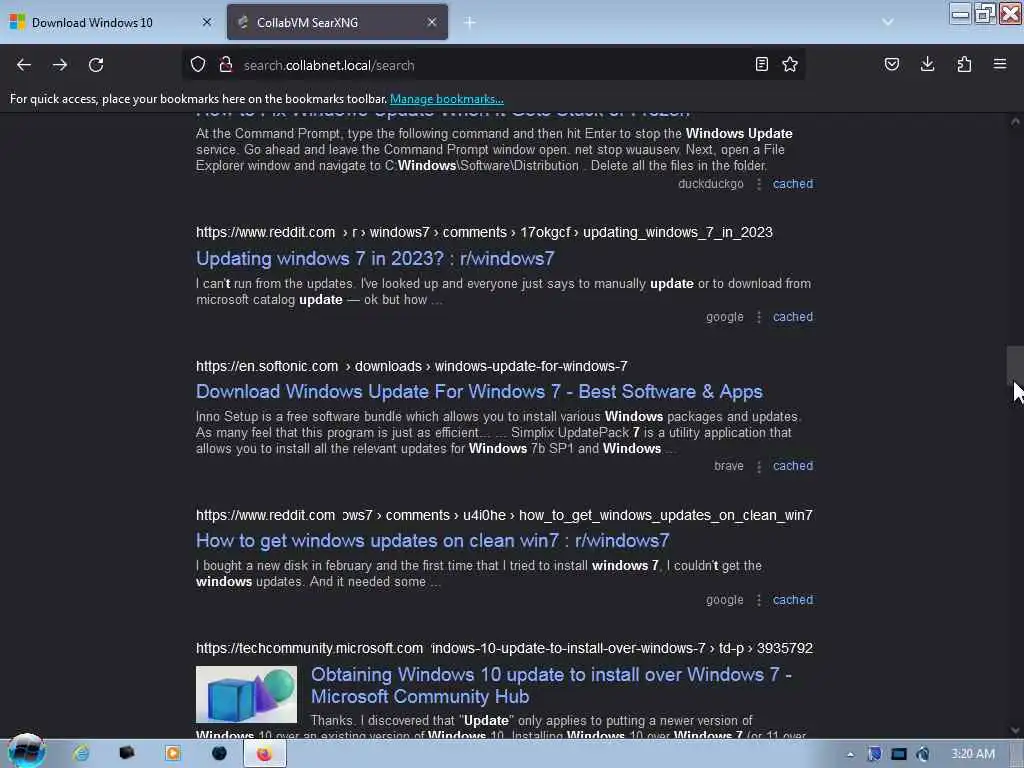
Task: Open the Windows Start menu
Action: pos(26,752)
